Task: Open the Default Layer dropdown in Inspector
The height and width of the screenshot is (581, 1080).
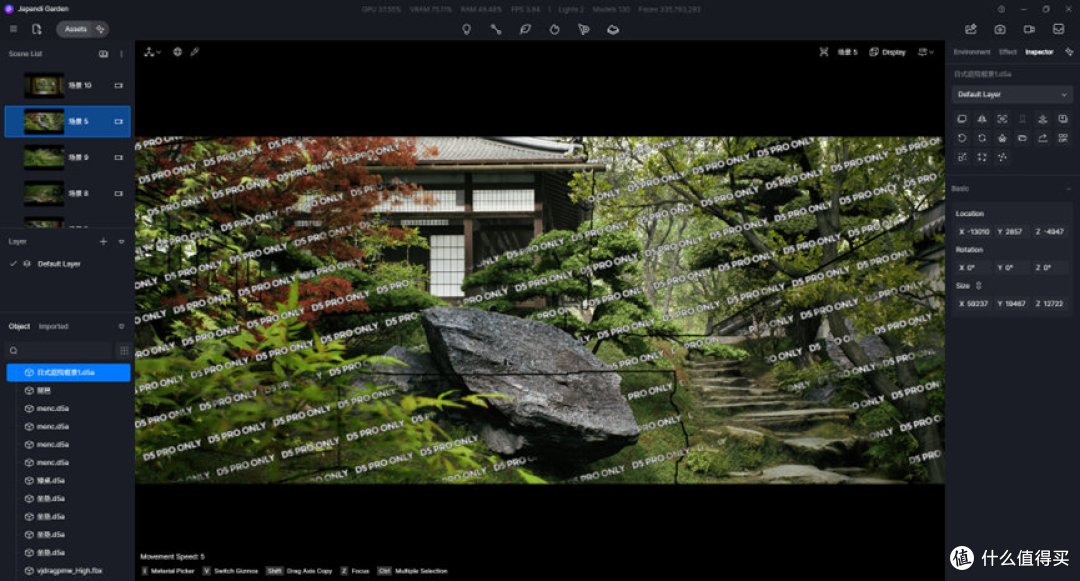Action: pos(1012,94)
